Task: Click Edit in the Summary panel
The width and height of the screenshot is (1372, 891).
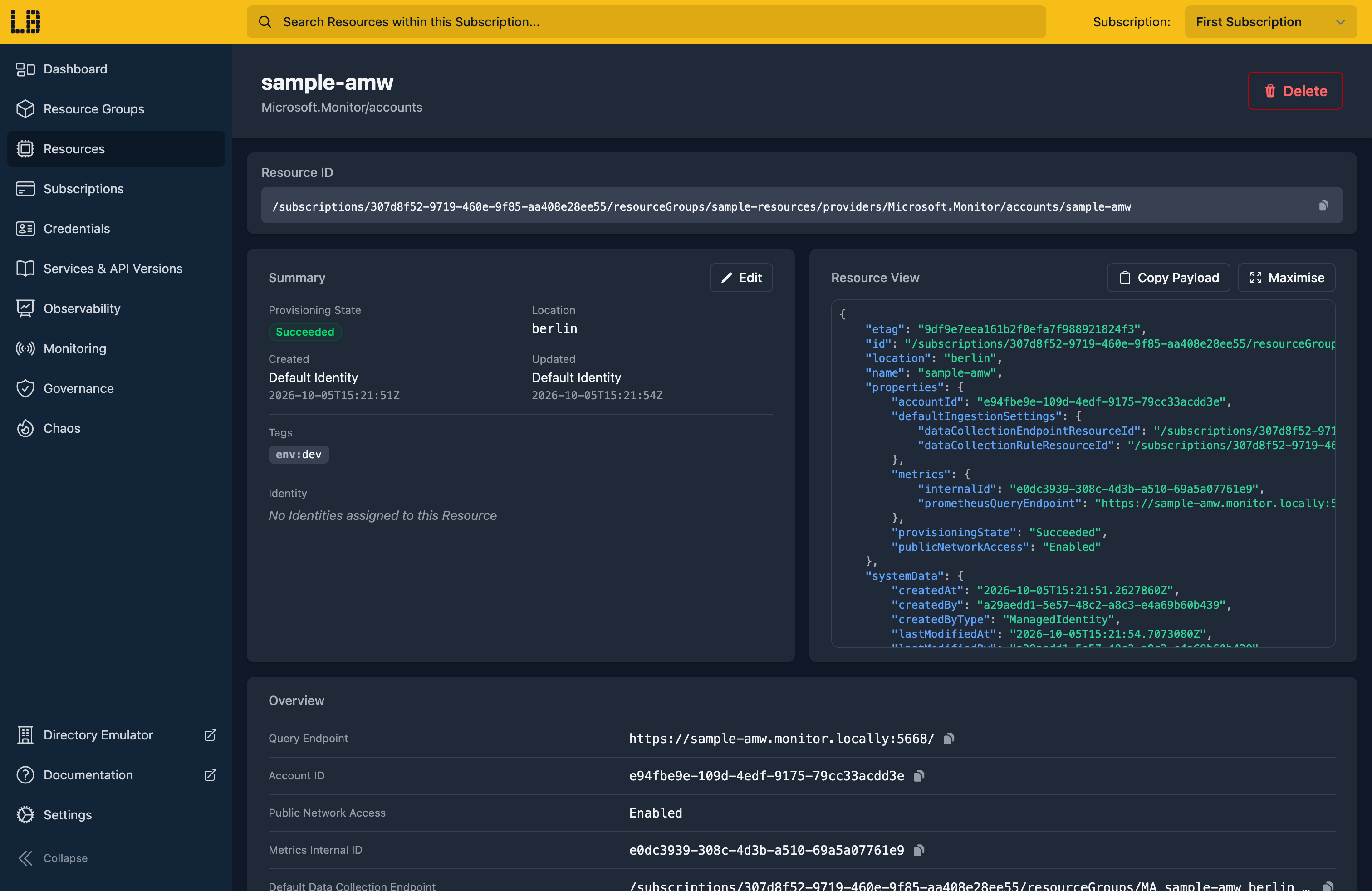Action: click(x=741, y=278)
